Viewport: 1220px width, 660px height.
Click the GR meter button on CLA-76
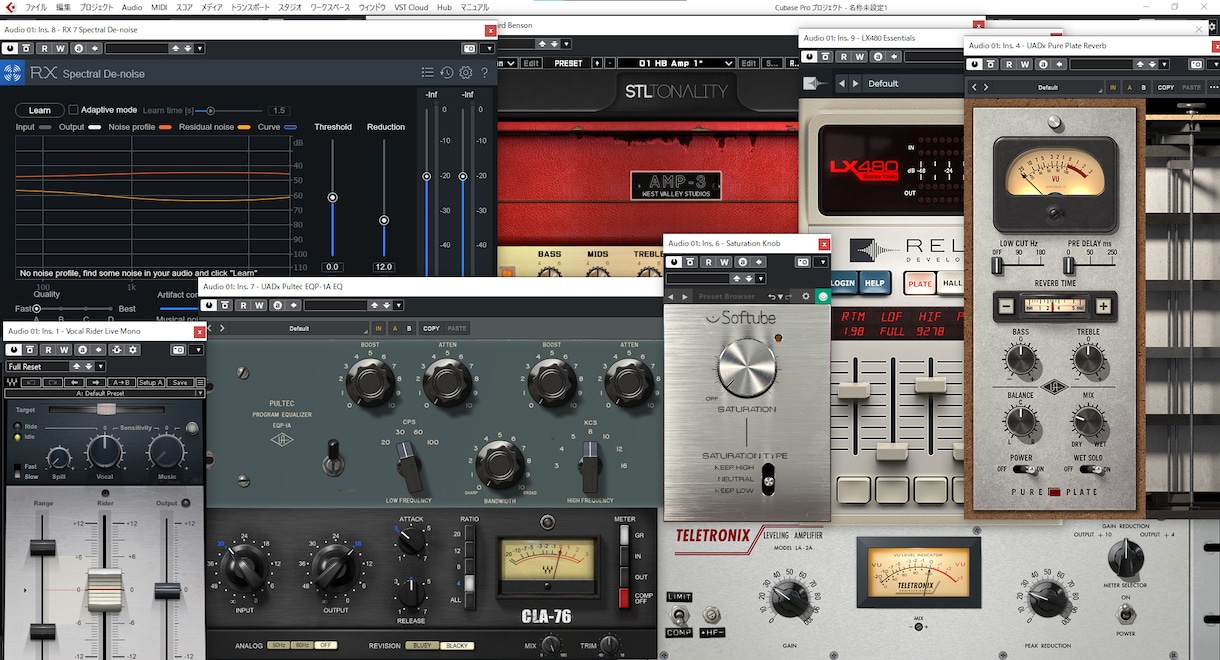click(625, 535)
